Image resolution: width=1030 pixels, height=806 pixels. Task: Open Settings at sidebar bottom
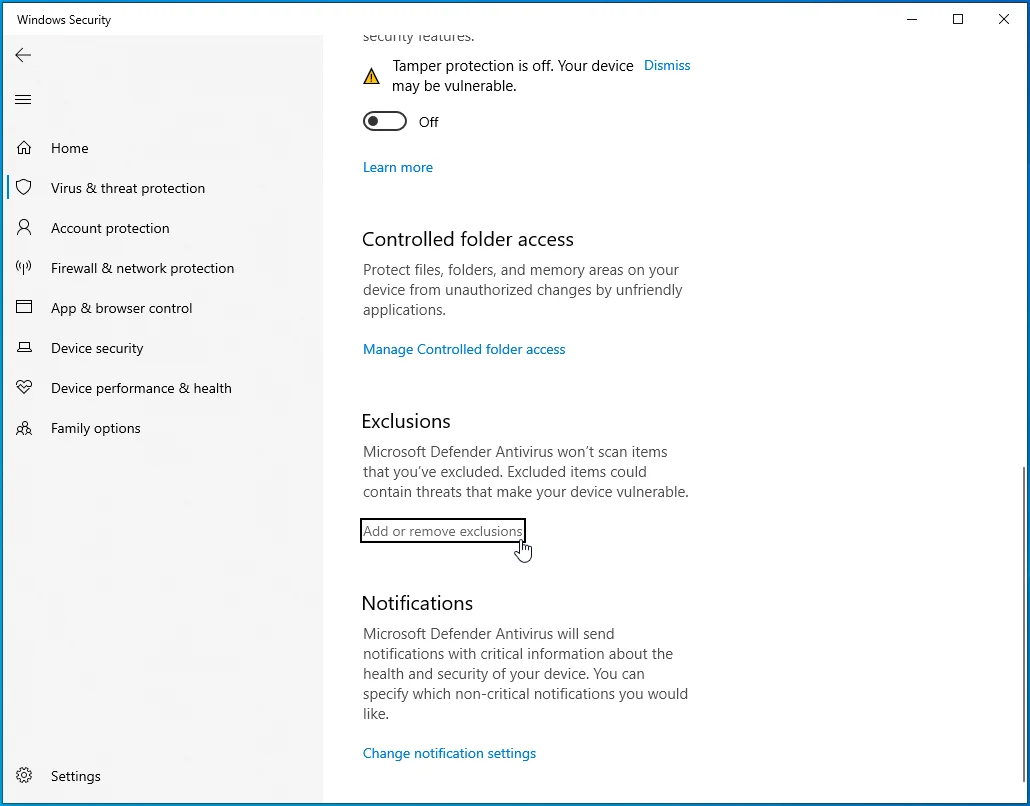[76, 776]
